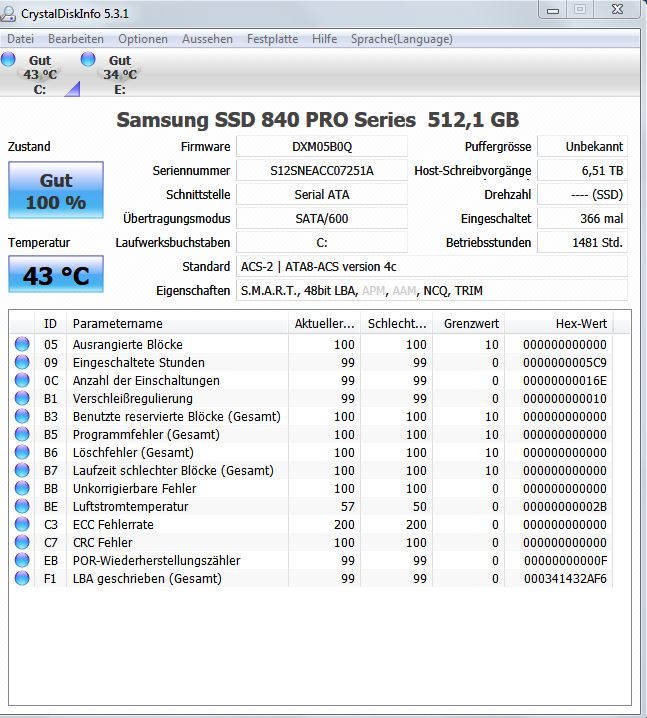
Task: Click the serial number S12SNEACC07251A field
Action: click(x=322, y=171)
